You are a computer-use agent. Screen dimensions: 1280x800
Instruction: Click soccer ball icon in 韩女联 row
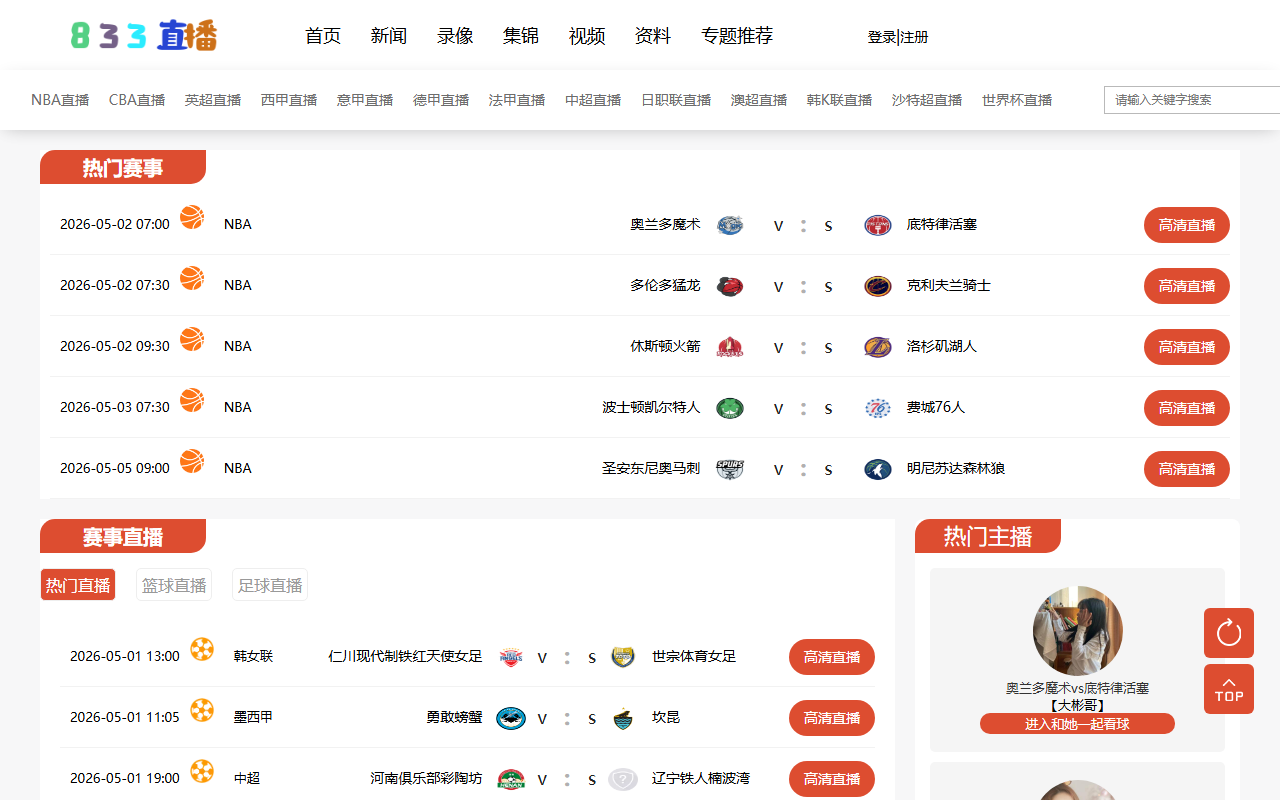[x=202, y=649]
